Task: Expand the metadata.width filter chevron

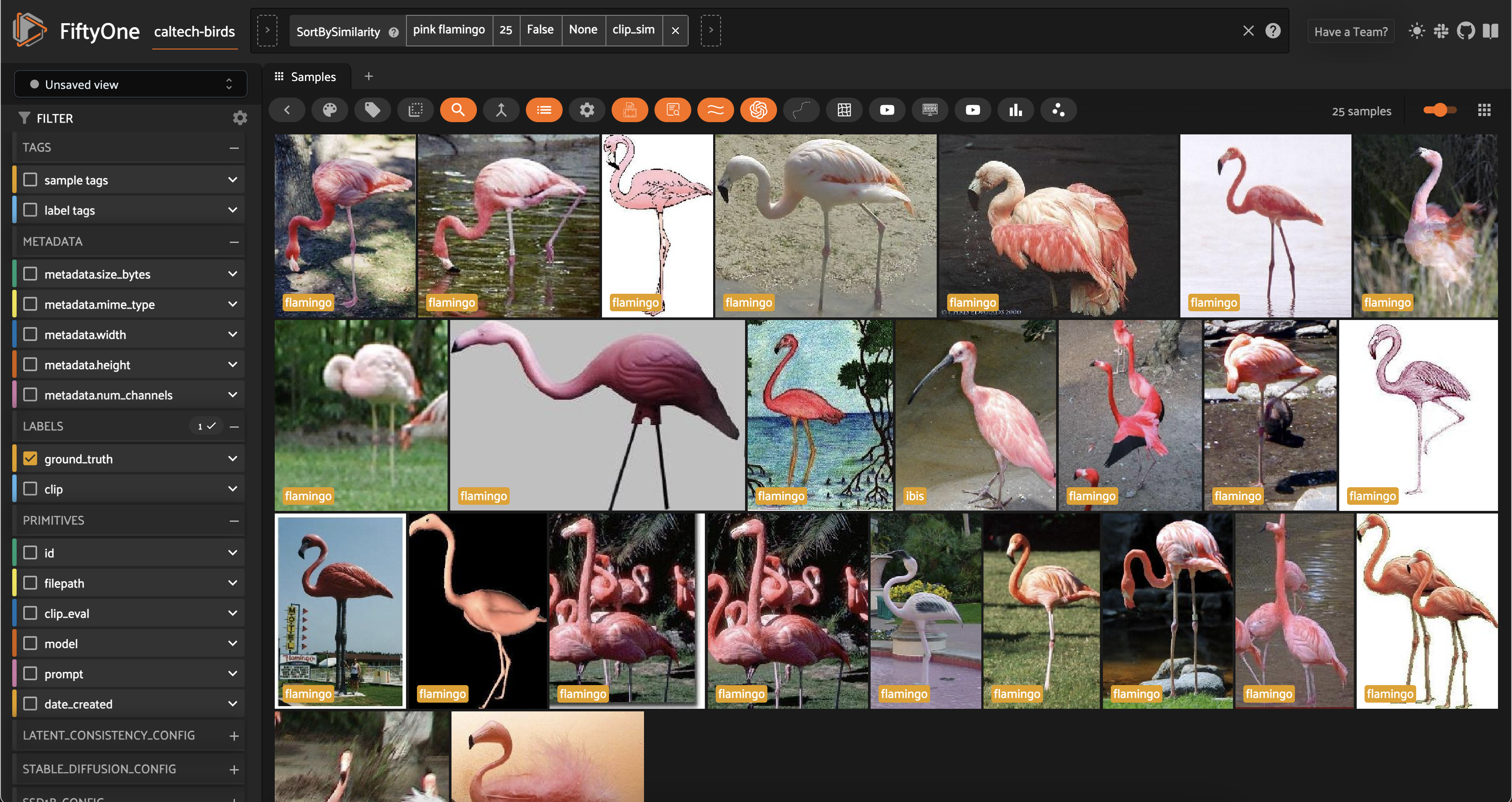Action: coord(232,334)
